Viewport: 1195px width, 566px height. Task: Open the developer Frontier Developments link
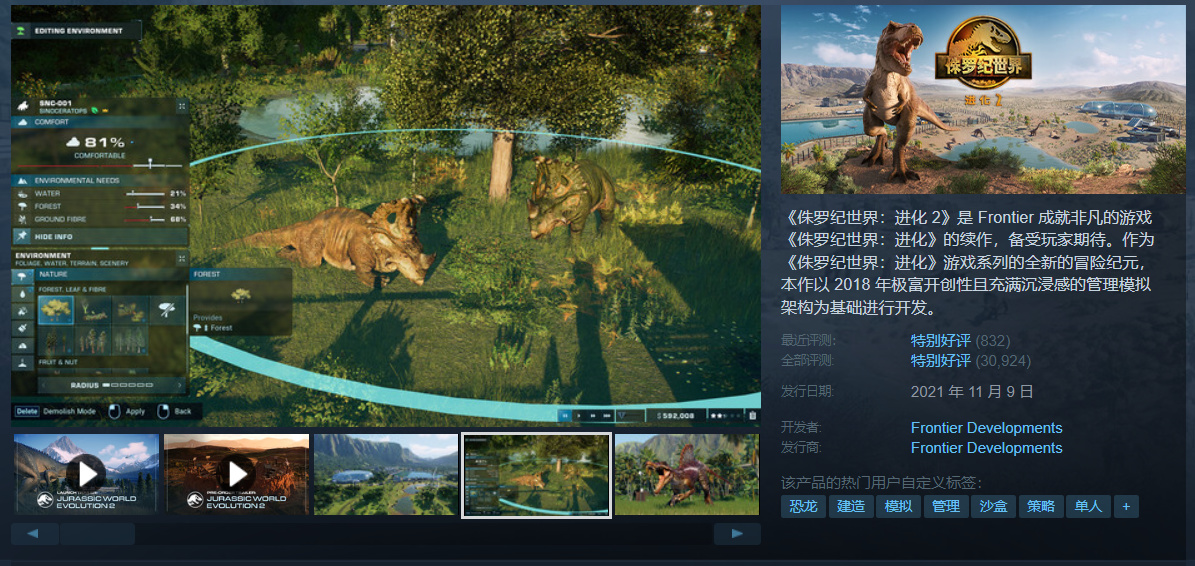[986, 428]
